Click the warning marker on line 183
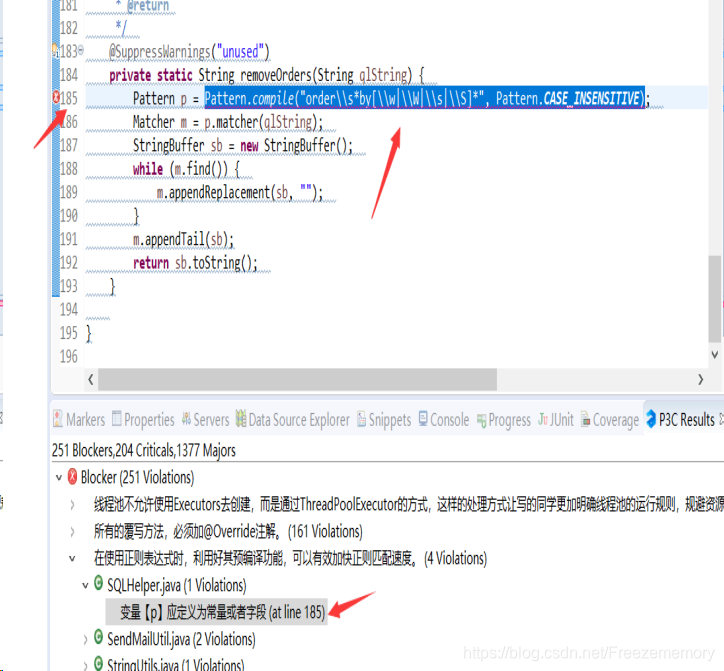Screen dimensions: 724x671 click(54, 49)
